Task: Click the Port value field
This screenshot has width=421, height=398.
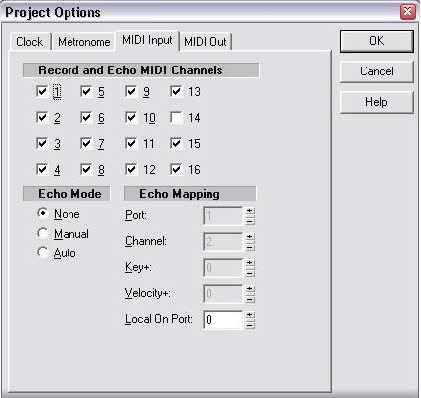Action: [223, 216]
